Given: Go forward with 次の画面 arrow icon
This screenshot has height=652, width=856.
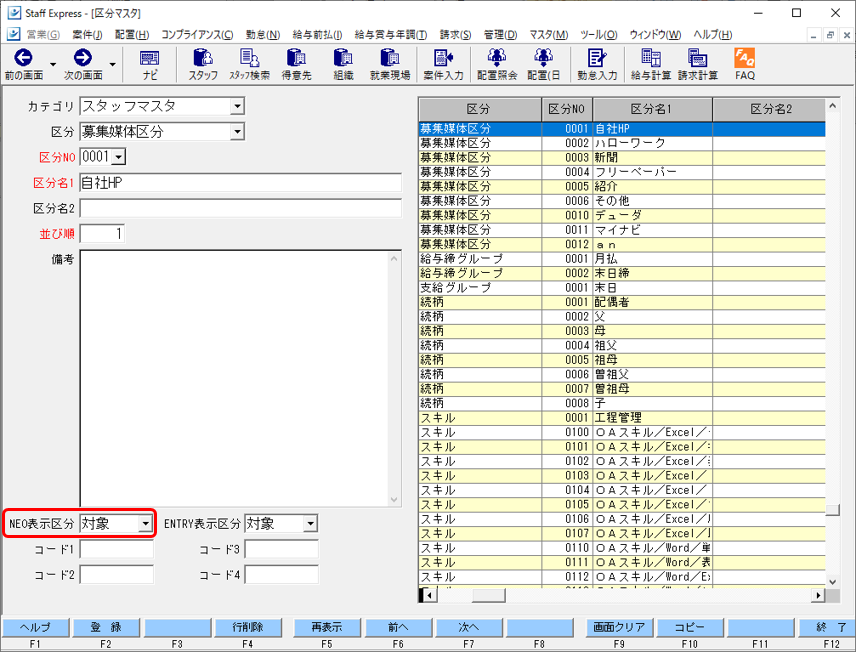Looking at the screenshot, I should pos(82,57).
